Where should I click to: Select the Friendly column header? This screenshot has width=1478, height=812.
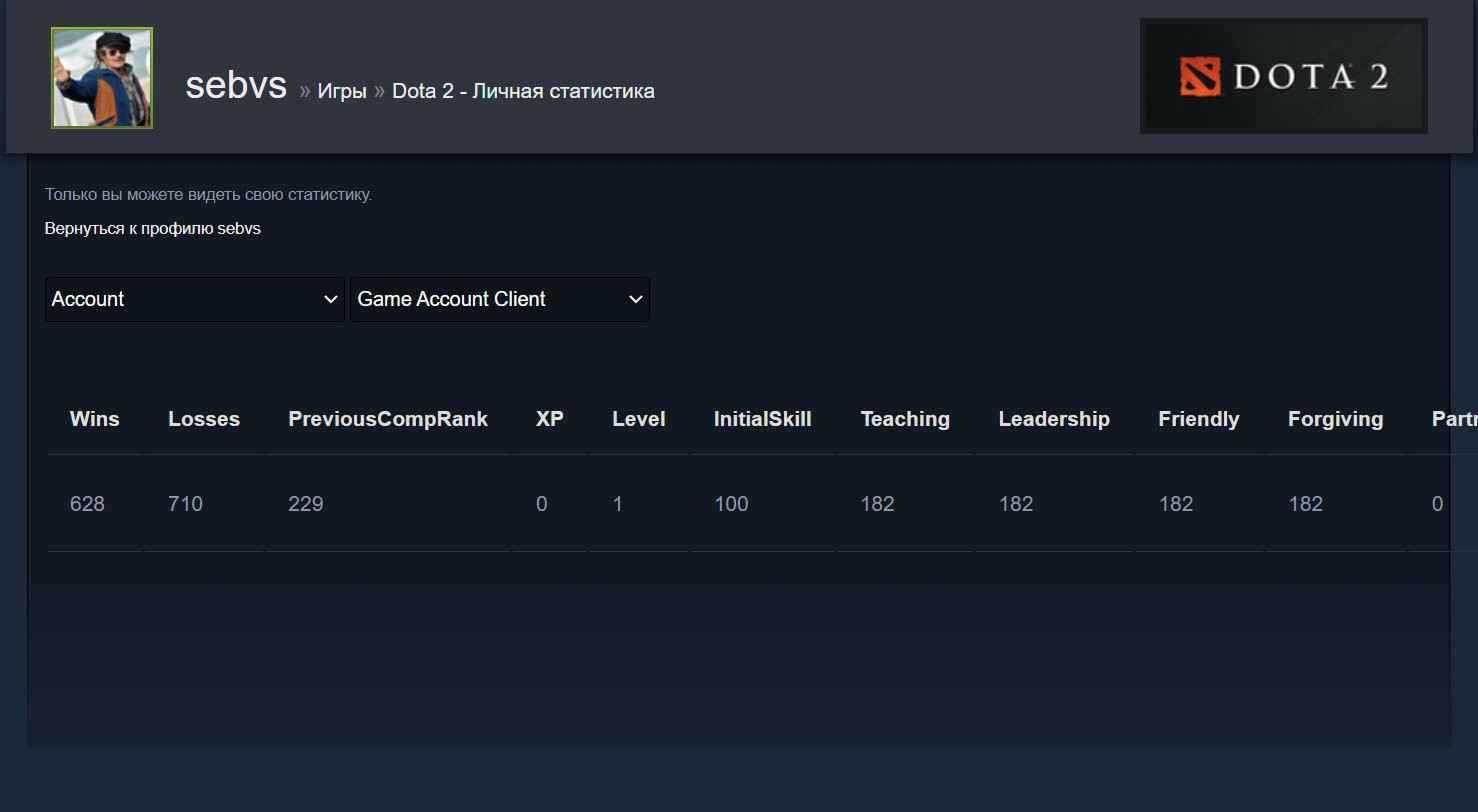(x=1199, y=419)
